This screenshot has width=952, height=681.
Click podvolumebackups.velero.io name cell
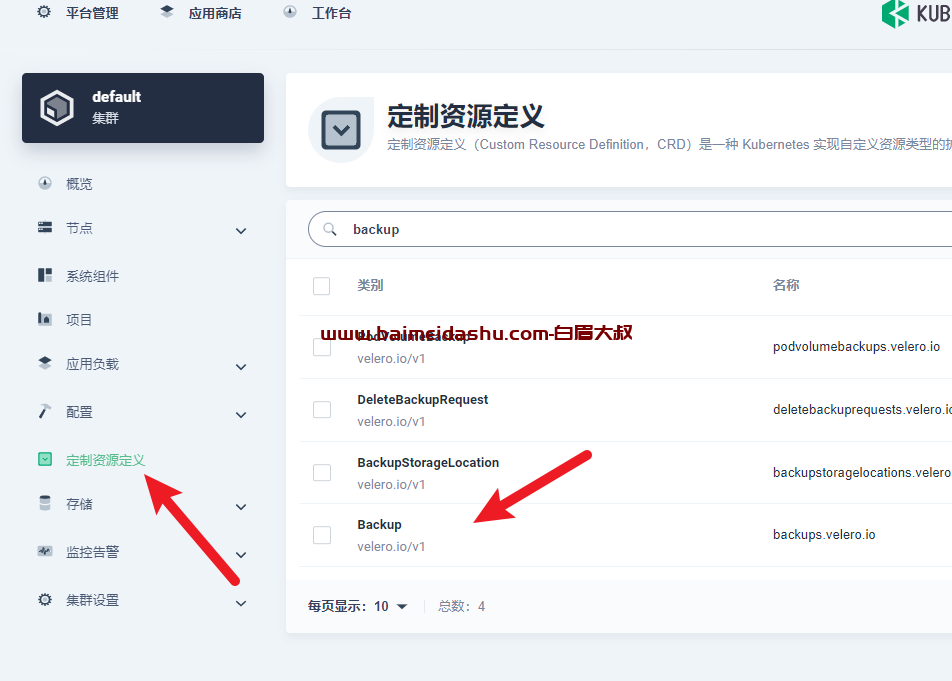[x=856, y=347]
